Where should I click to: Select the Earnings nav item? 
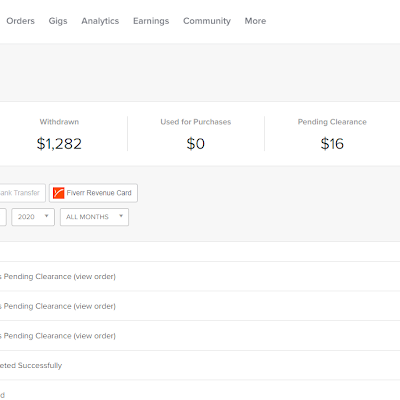(x=151, y=21)
